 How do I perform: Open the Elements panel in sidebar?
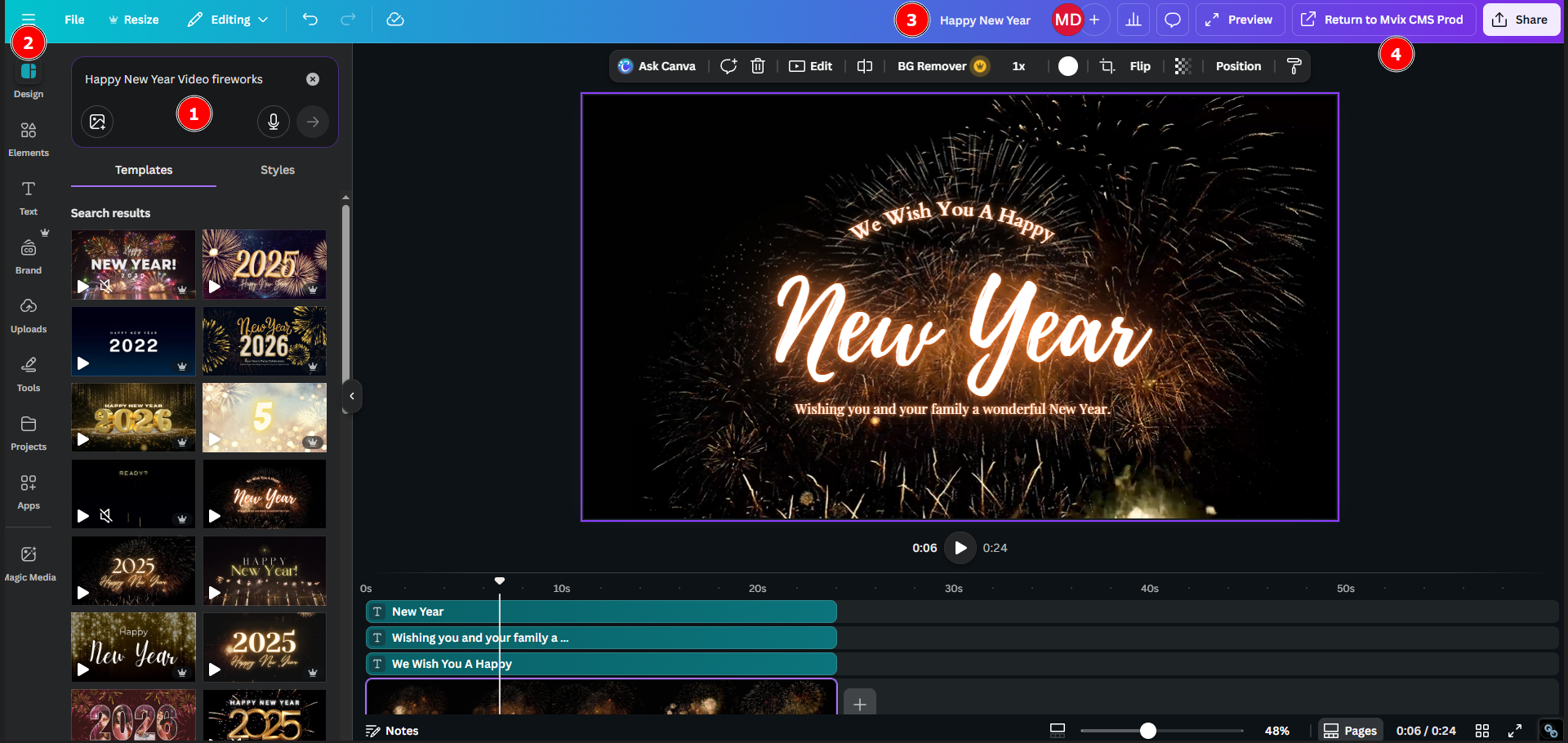[29, 139]
